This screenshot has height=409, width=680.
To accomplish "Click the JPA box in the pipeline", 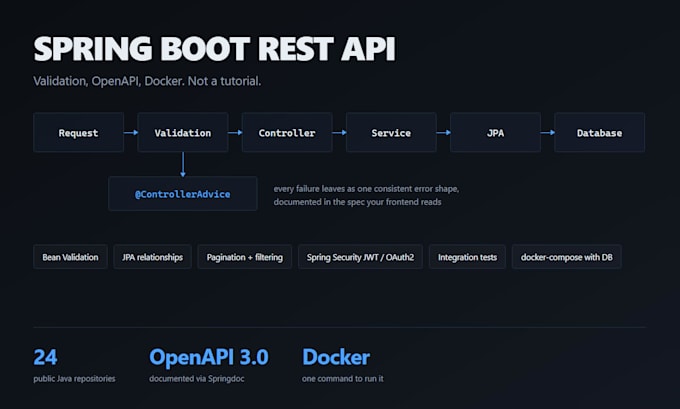I will [x=495, y=132].
